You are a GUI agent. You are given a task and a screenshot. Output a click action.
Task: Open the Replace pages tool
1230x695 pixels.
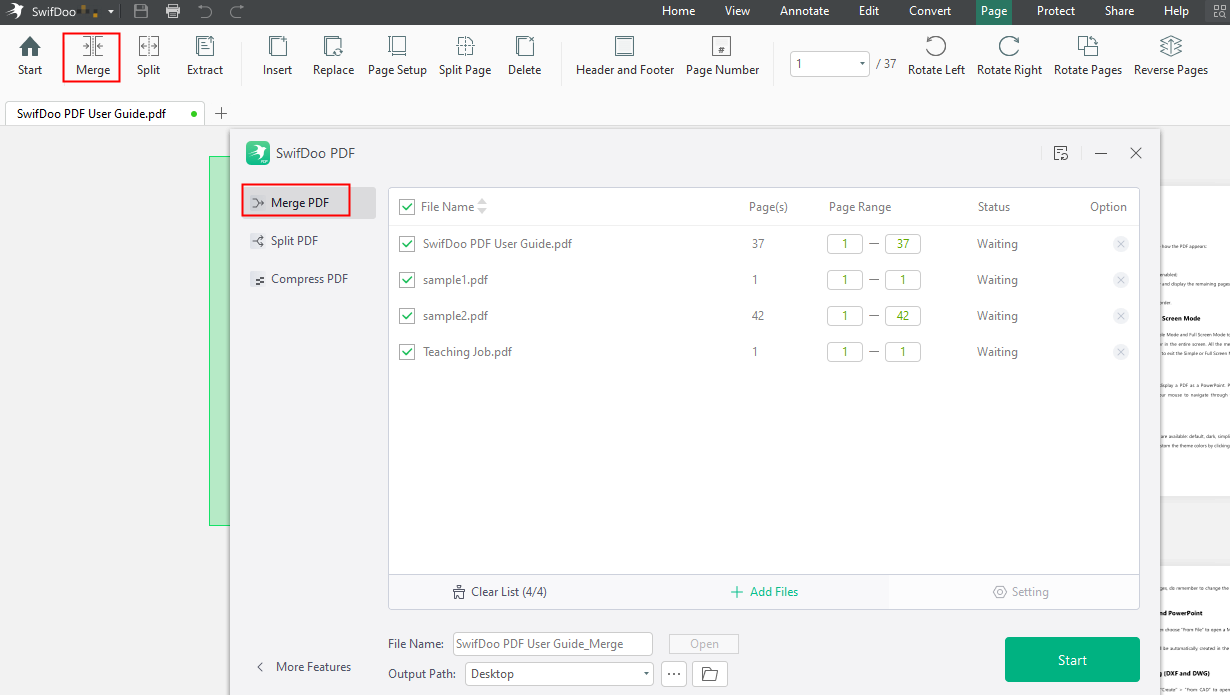[333, 56]
